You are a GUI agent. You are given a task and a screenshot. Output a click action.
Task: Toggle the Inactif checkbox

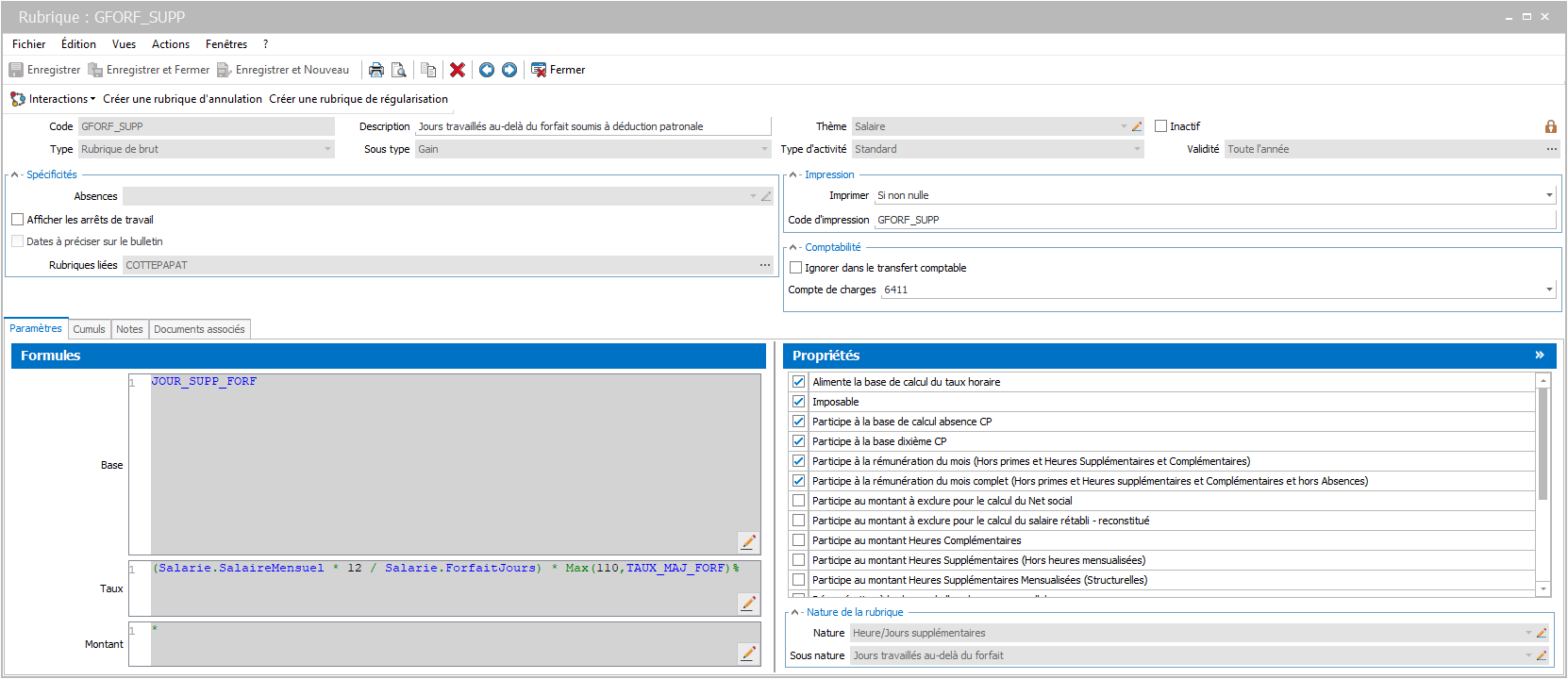[x=1161, y=126]
